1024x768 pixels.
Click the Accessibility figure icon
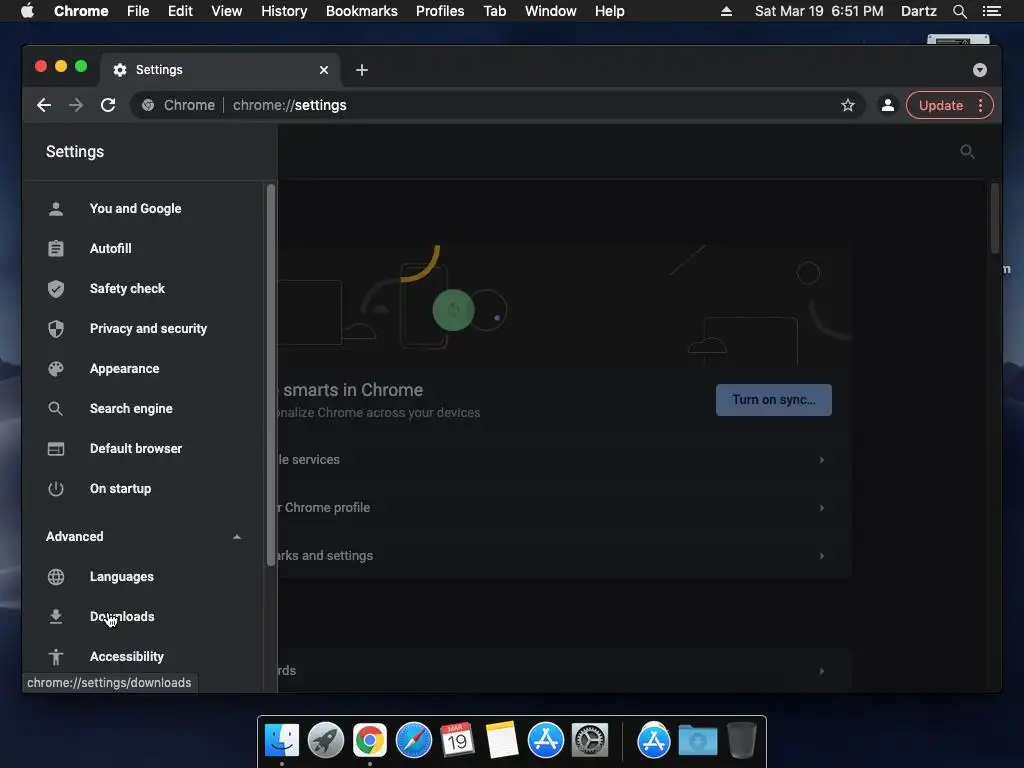(x=56, y=656)
